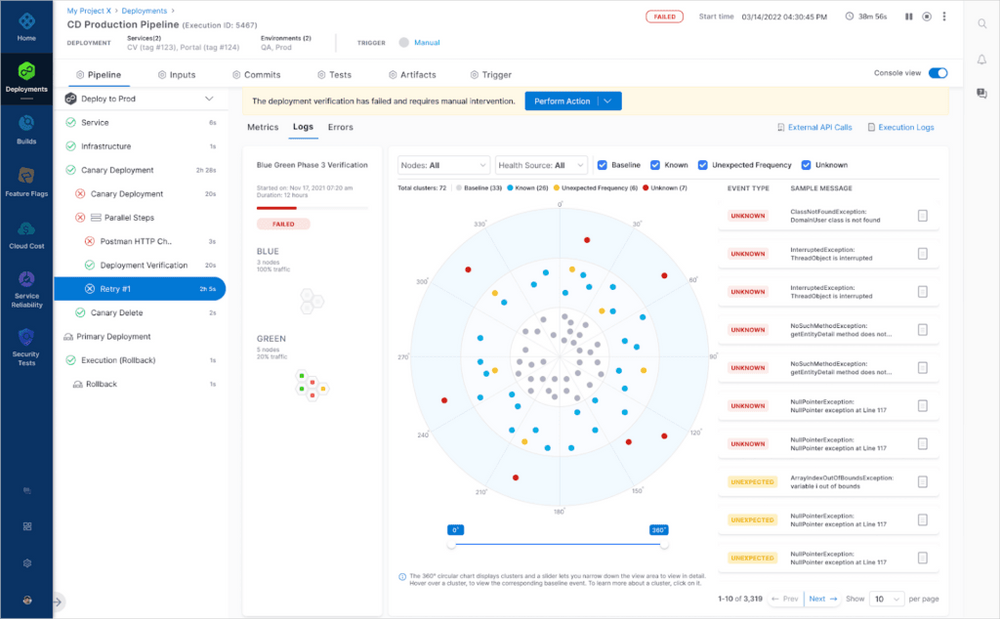Go to the Builds module
Screen dimensions: 1000x619
pyautogui.click(x=26, y=129)
